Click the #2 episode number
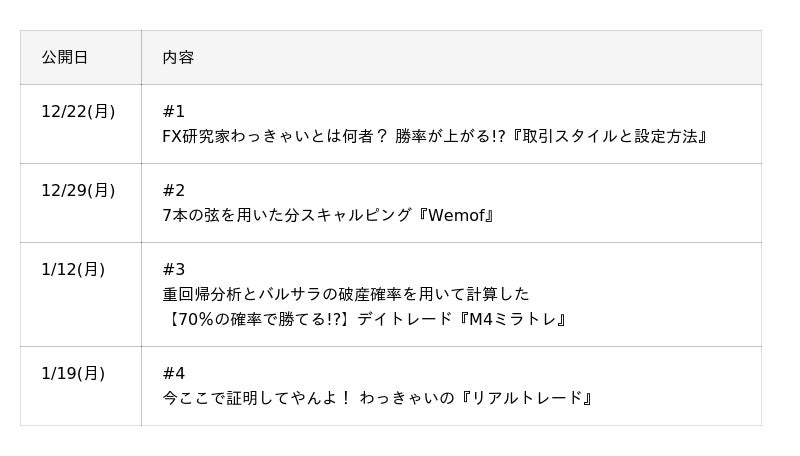 [174, 191]
